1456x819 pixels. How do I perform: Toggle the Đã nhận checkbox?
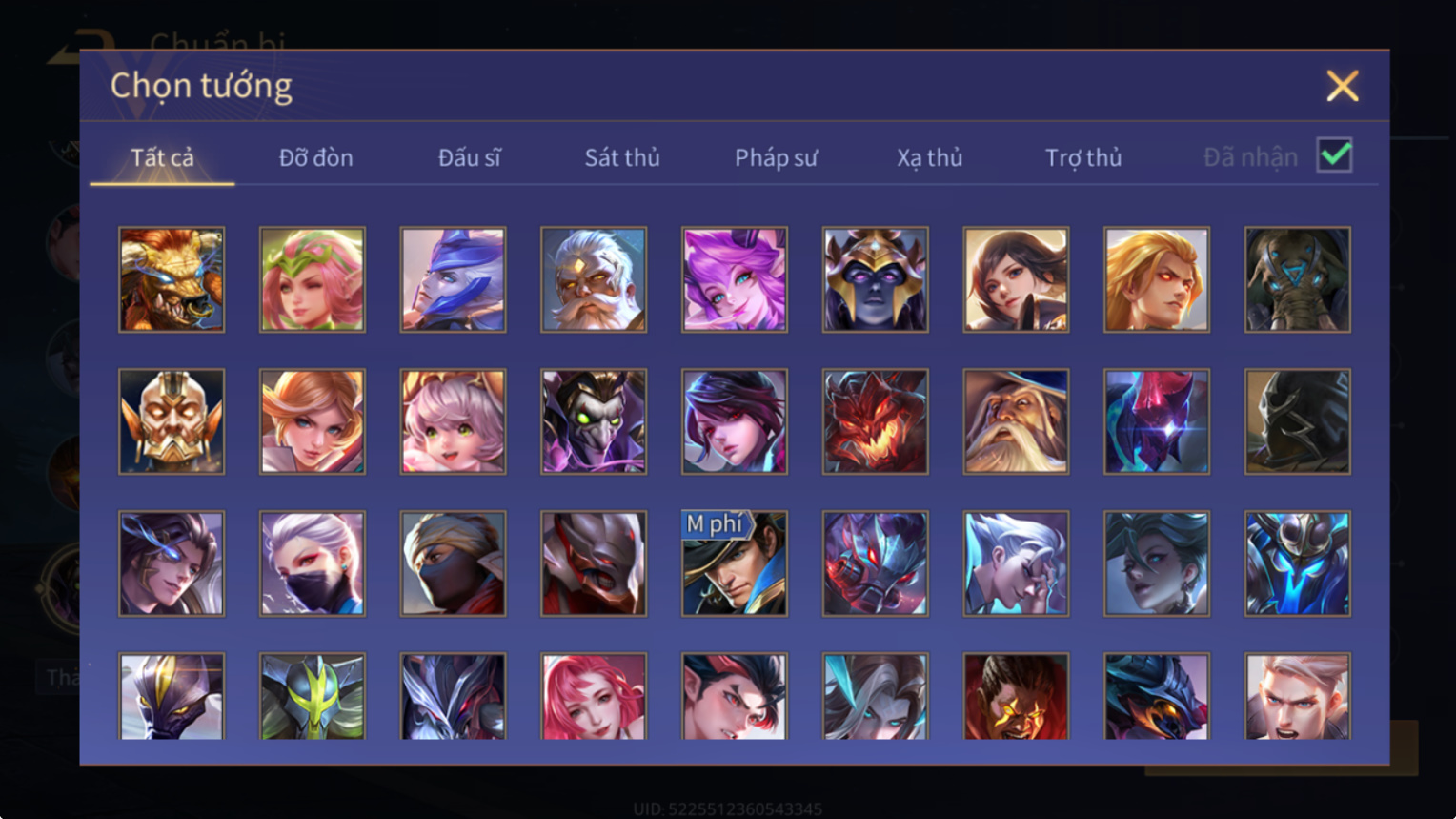(x=1334, y=155)
